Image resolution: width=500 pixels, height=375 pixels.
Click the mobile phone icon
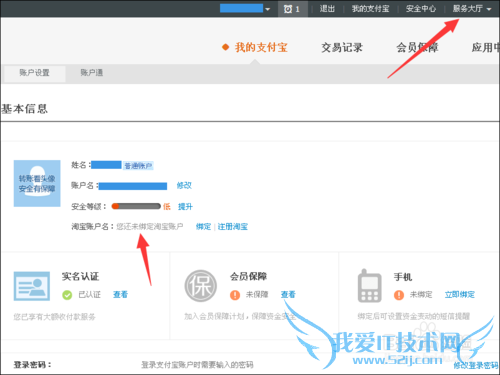coord(369,286)
